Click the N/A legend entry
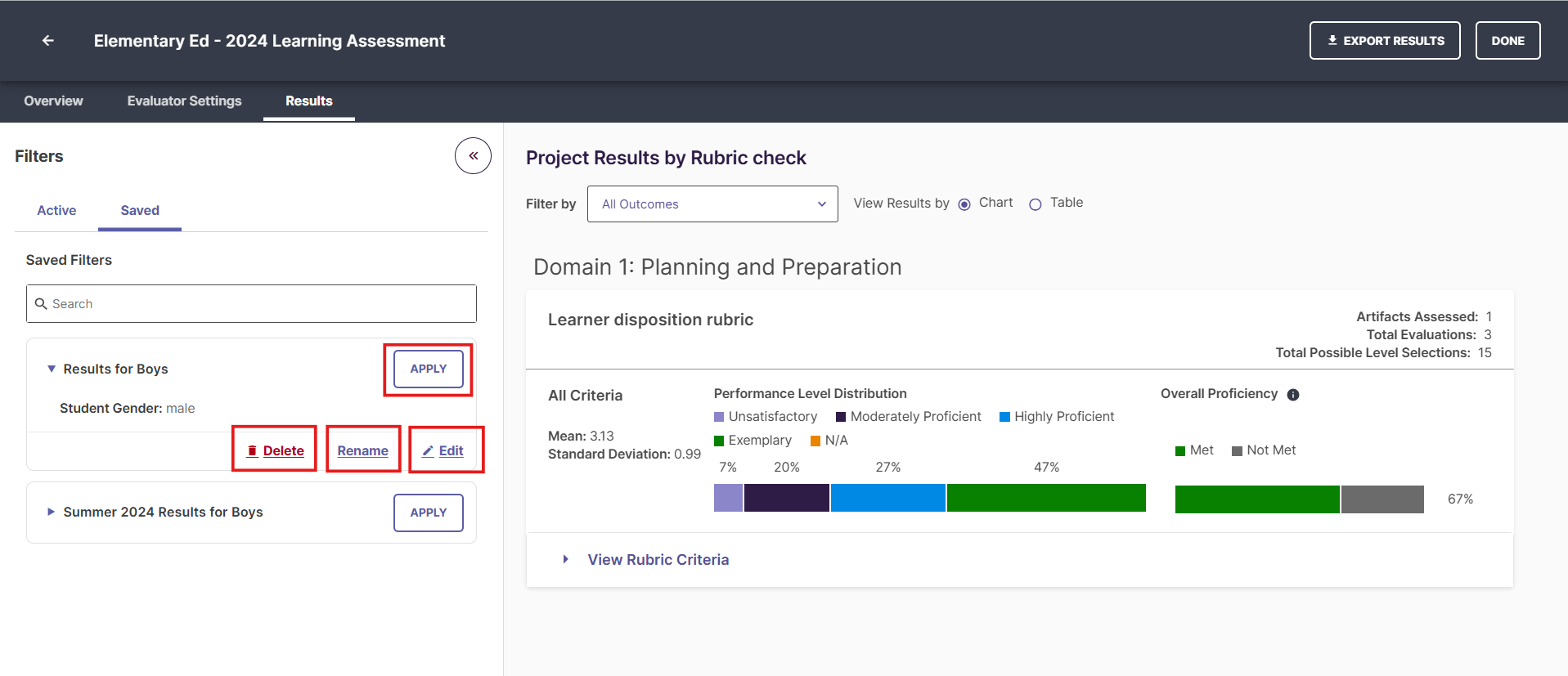Viewport: 1568px width, 676px height. (829, 441)
